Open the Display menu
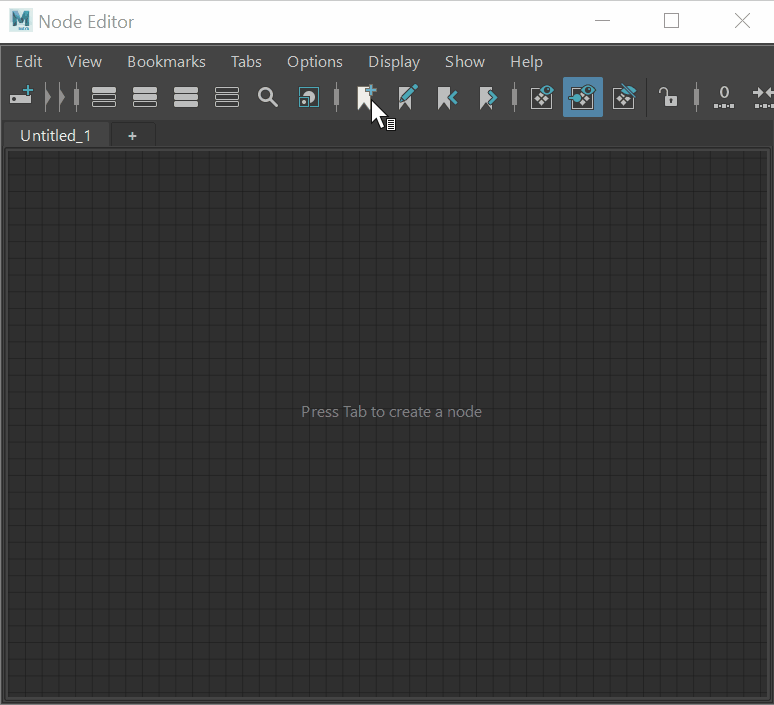Screen dimensions: 774x705 coord(394,62)
